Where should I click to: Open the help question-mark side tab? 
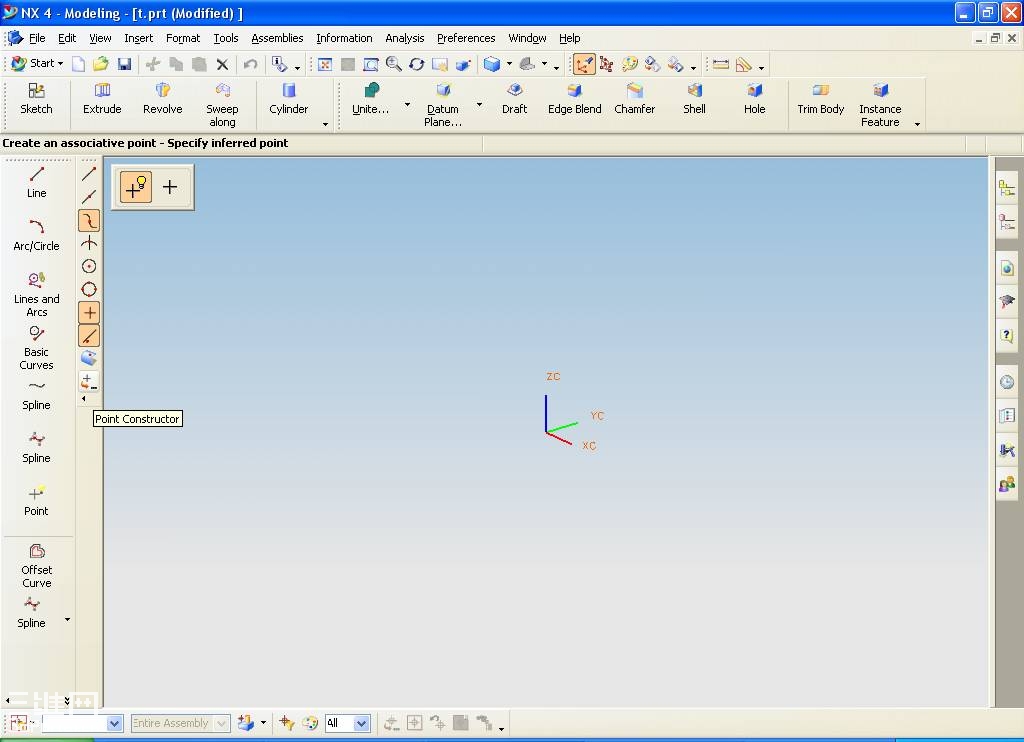click(x=1007, y=335)
